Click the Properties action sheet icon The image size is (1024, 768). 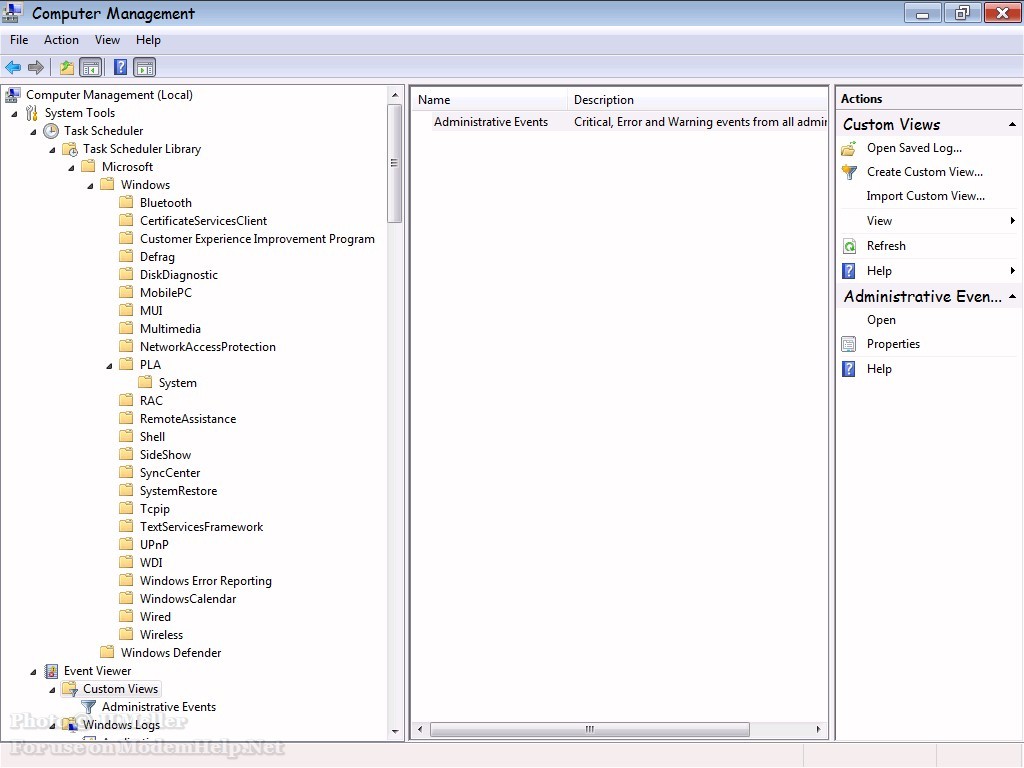click(x=848, y=344)
